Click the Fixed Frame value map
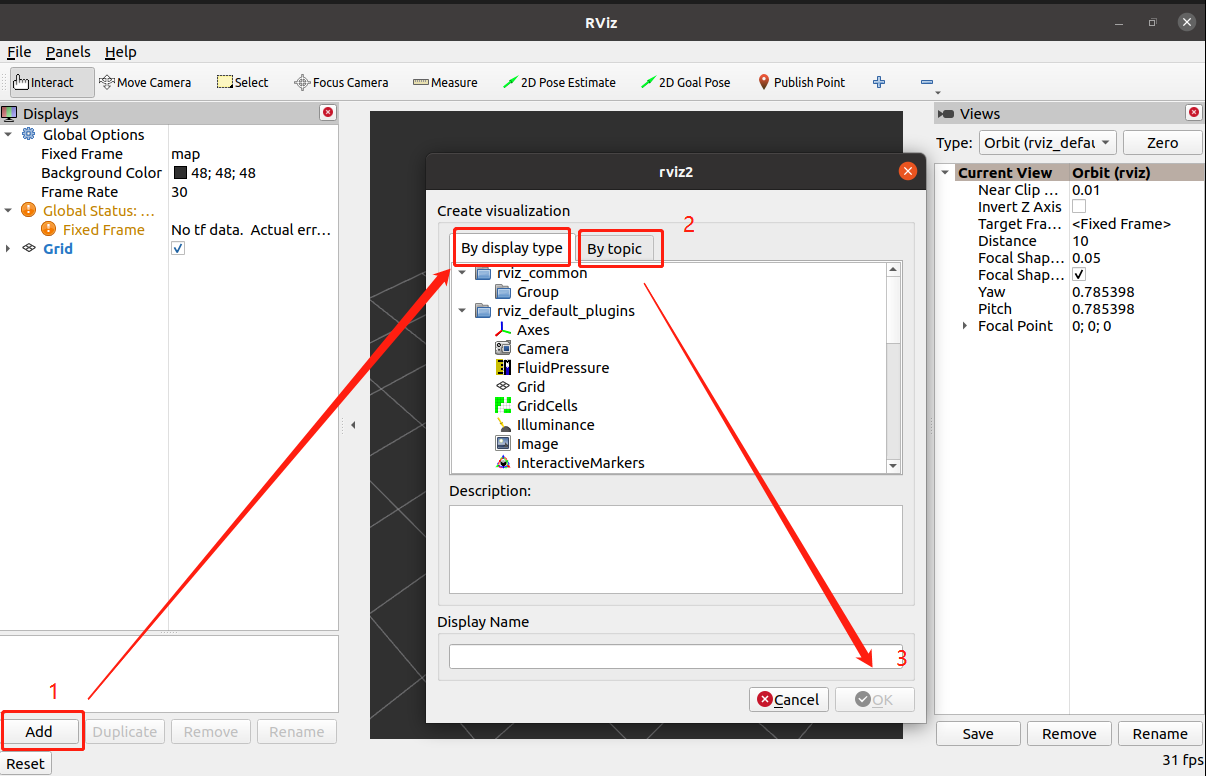Viewport: 1206px width, 776px height. (186, 154)
